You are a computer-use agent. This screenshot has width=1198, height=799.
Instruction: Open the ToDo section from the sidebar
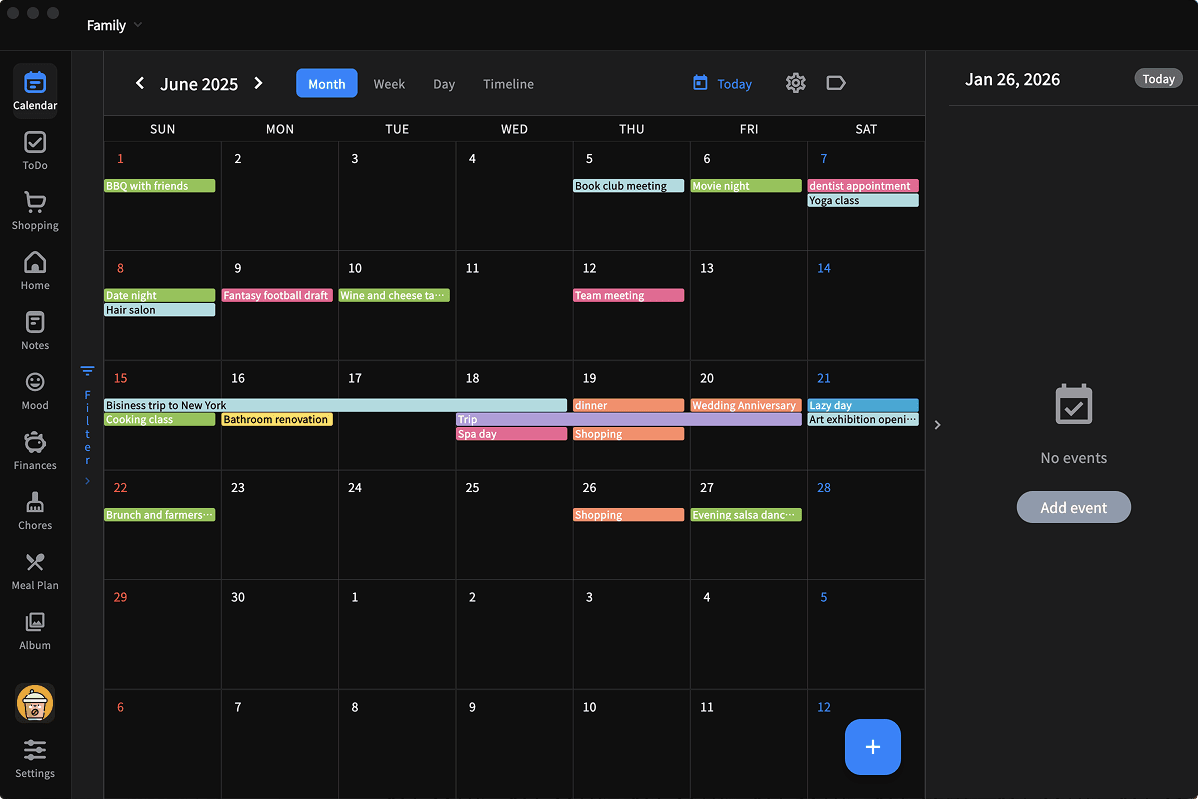click(x=34, y=150)
